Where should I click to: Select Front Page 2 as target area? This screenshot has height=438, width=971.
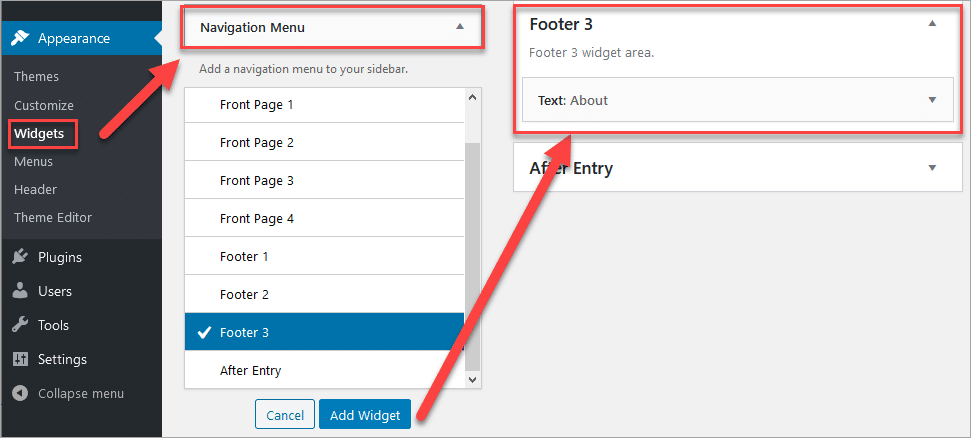(x=324, y=142)
